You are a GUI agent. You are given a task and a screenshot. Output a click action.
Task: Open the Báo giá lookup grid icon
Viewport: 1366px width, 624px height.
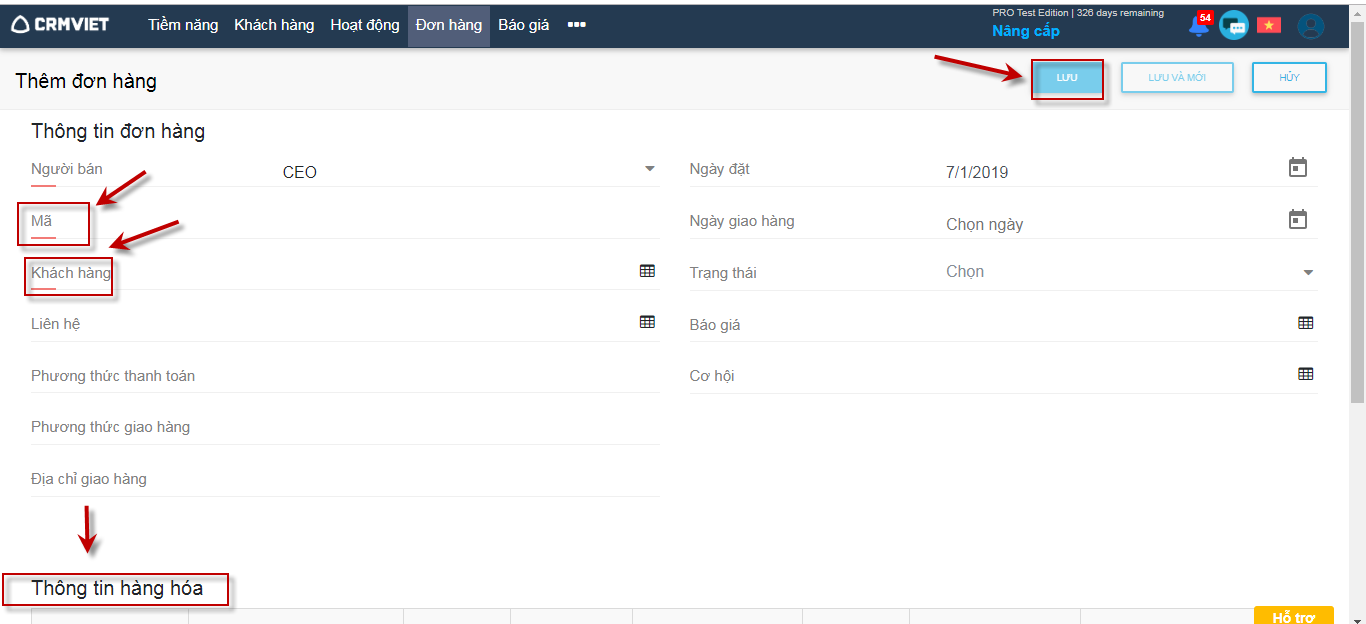[x=1305, y=323]
